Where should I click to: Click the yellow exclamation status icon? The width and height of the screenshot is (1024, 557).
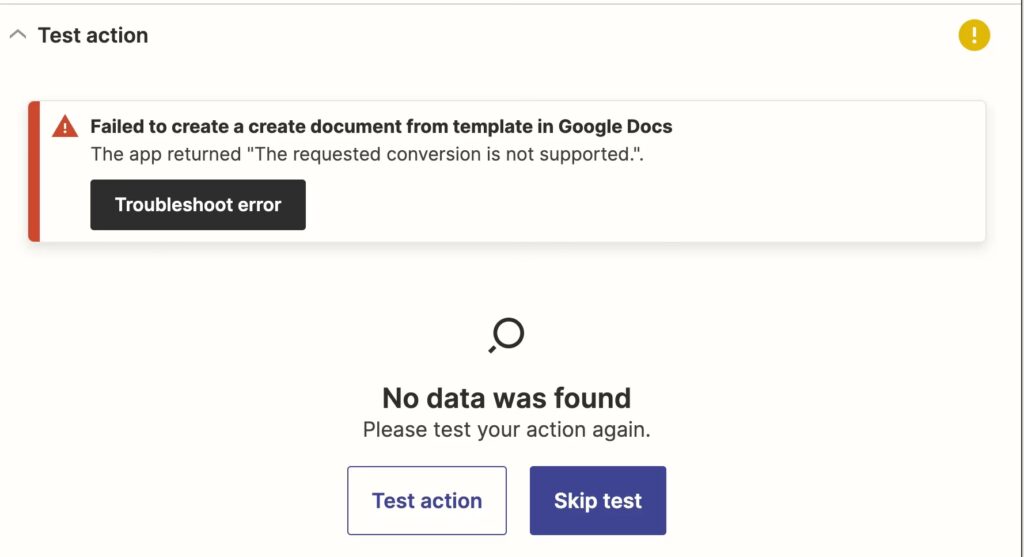(973, 36)
